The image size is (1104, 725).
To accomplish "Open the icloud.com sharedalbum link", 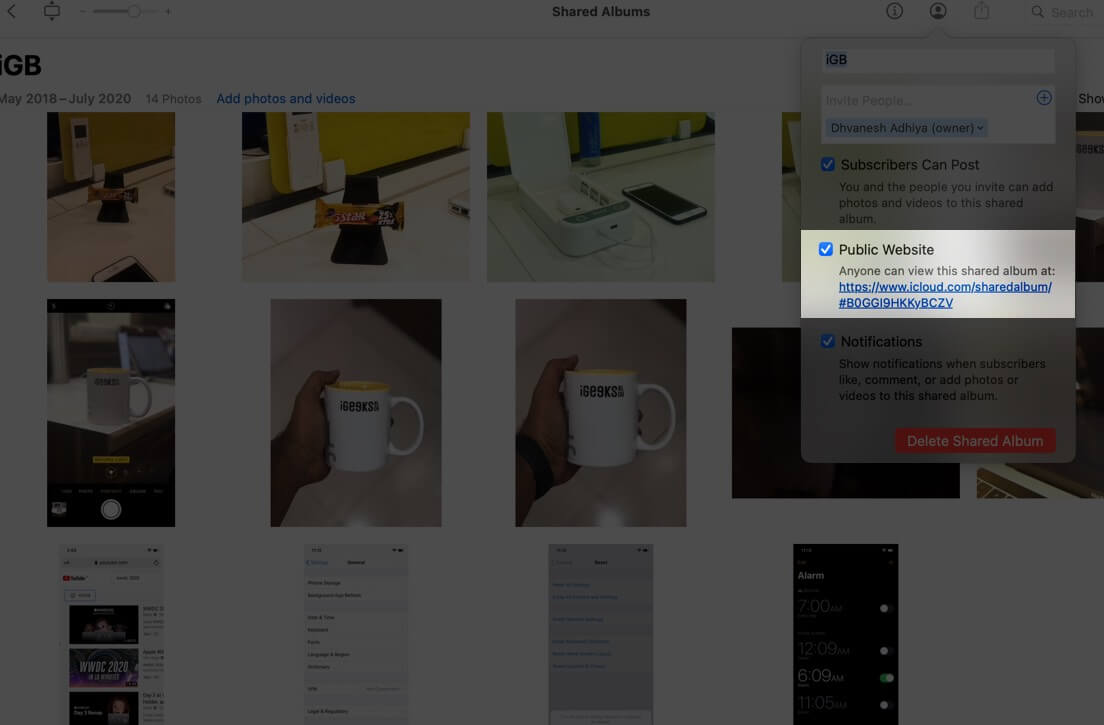I will point(945,295).
